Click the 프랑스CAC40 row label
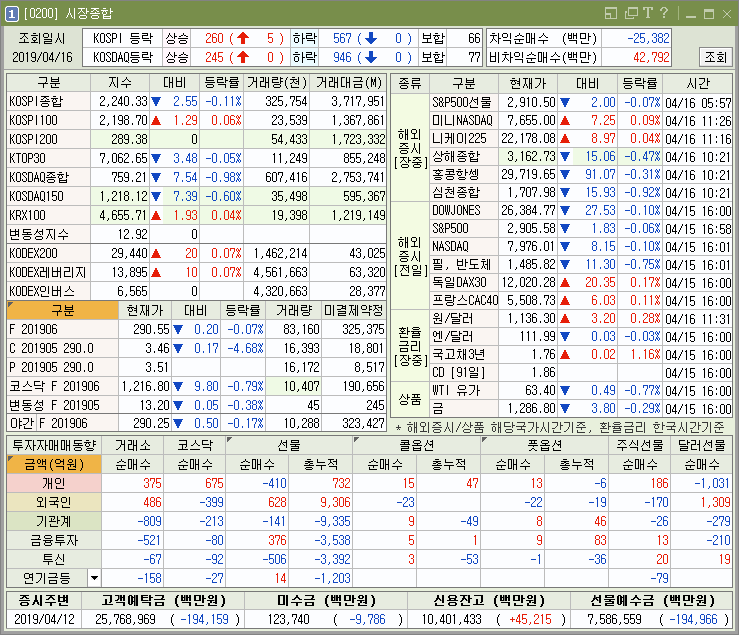The height and width of the screenshot is (635, 739). point(465,300)
